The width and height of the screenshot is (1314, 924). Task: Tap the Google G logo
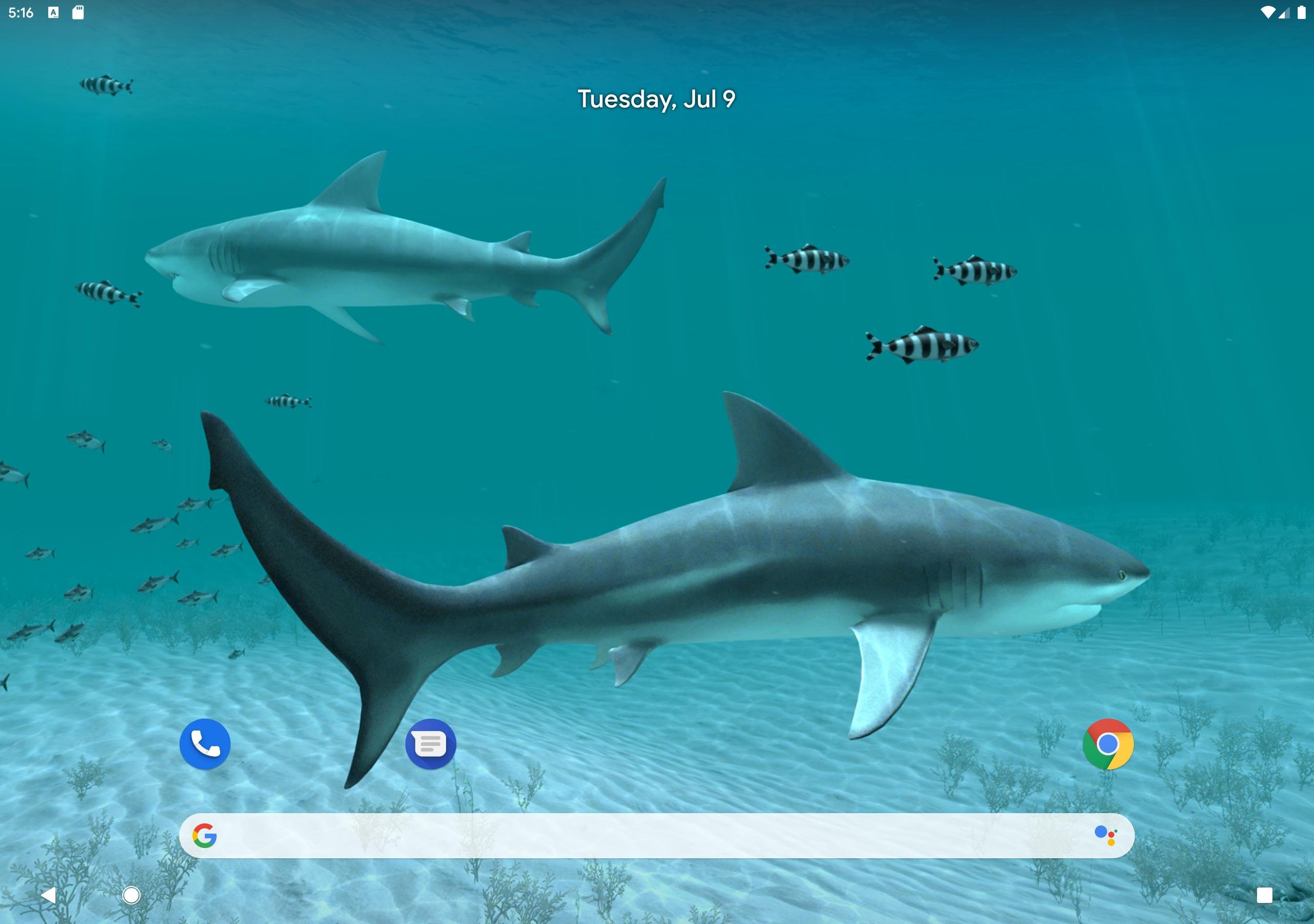click(x=204, y=835)
